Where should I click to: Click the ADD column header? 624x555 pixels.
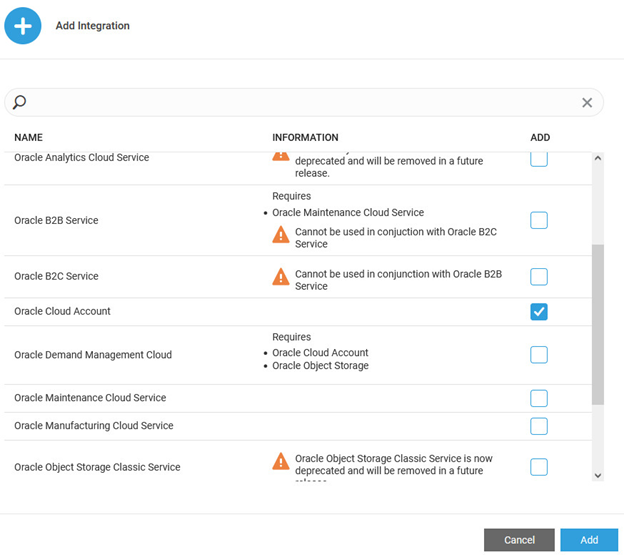pyautogui.click(x=540, y=138)
